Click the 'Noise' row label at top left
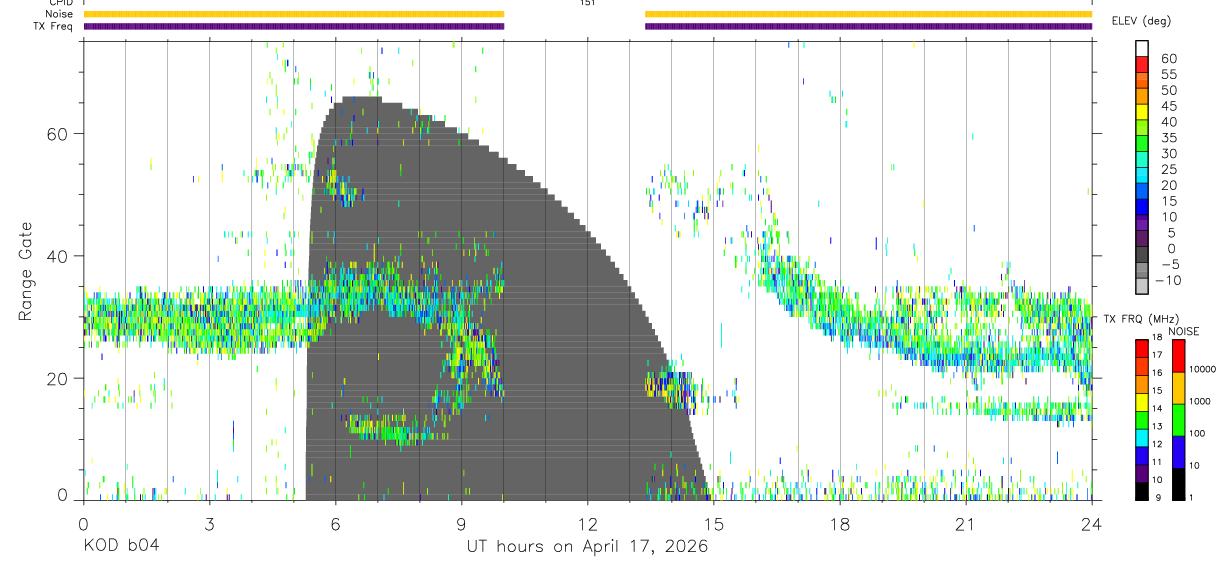 [x=59, y=14]
